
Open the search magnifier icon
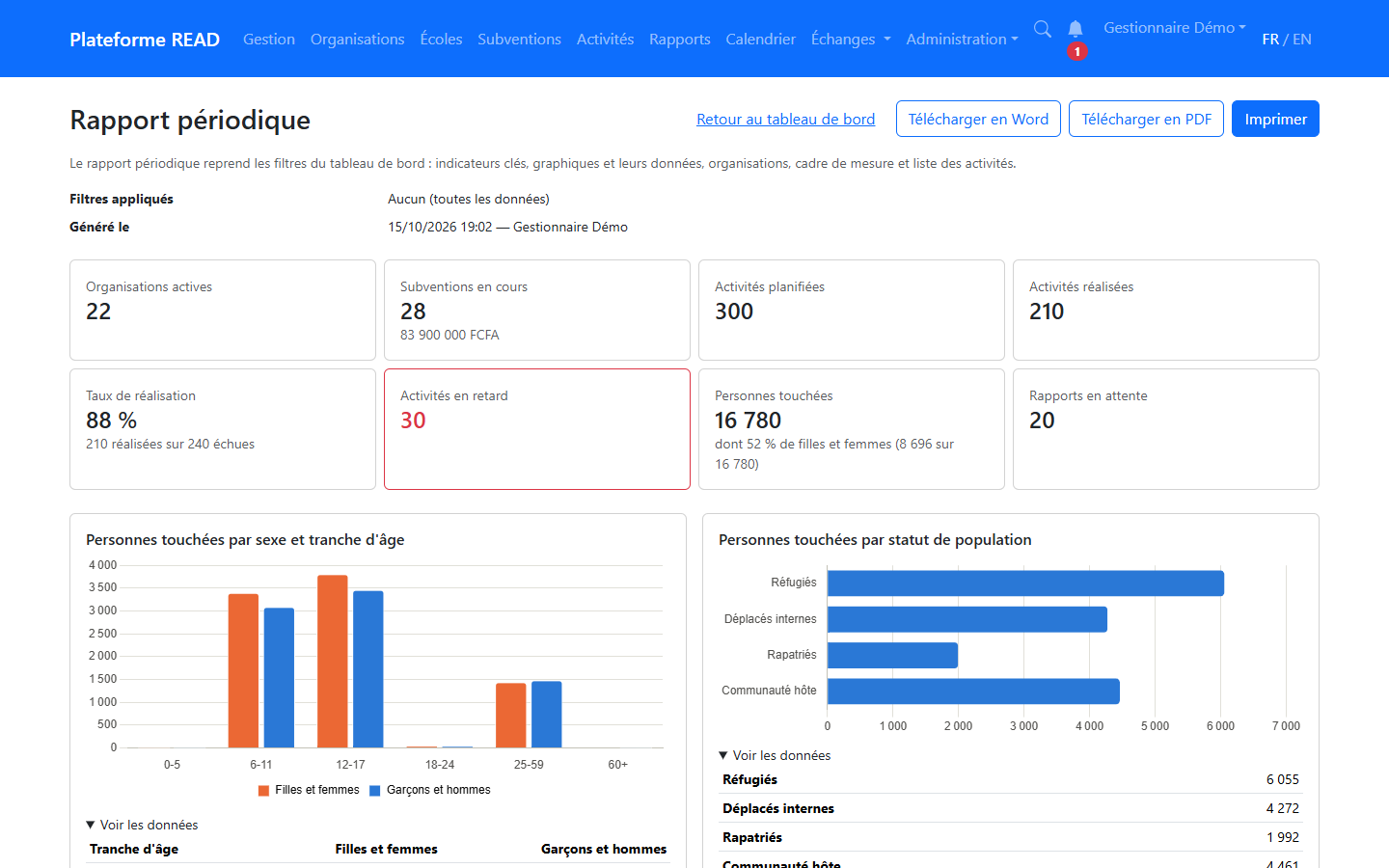click(1043, 29)
